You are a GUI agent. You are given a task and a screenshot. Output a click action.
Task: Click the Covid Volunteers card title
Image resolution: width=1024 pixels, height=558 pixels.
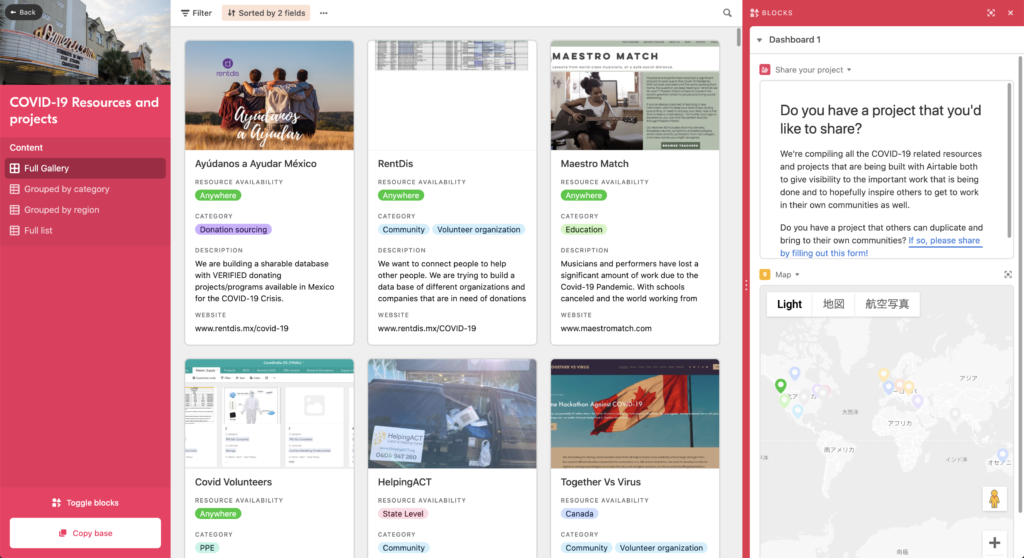click(233, 482)
